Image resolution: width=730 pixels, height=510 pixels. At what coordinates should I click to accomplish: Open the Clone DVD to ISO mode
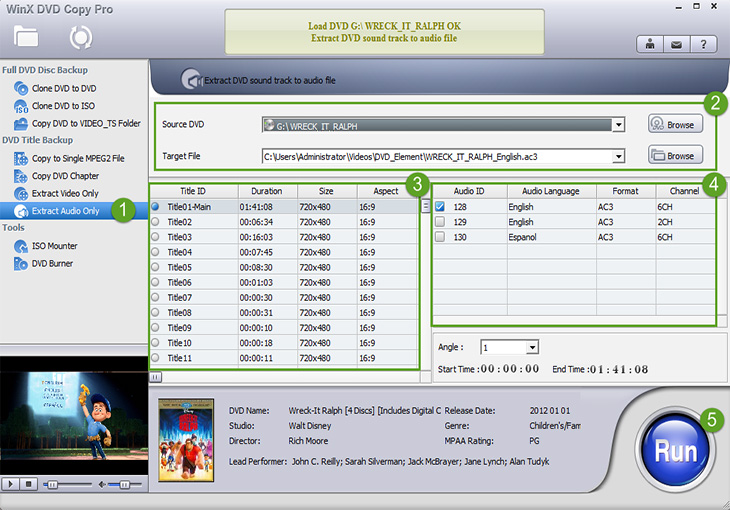coord(63,106)
